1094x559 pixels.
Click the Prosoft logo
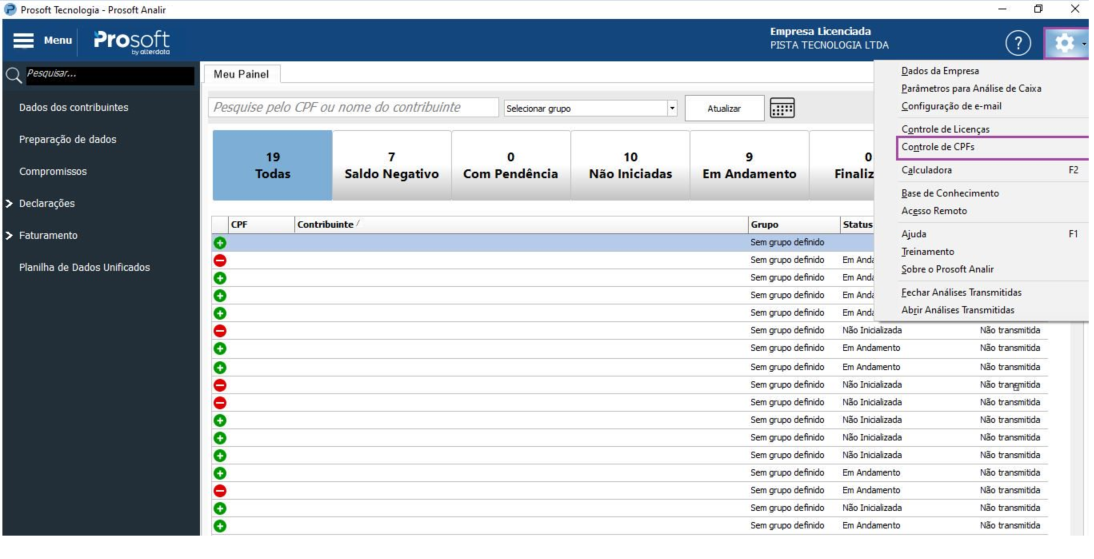point(132,42)
